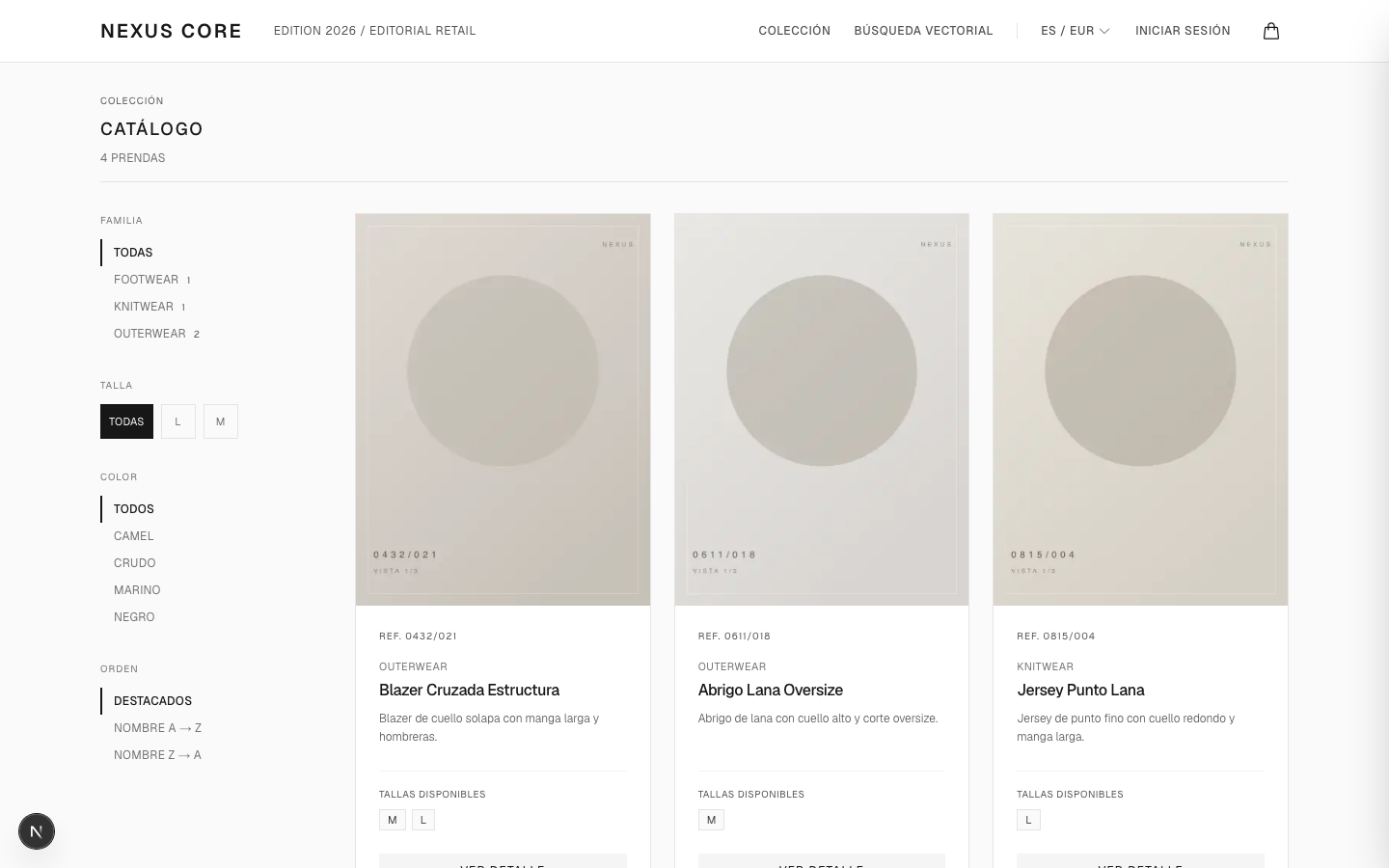This screenshot has height=868, width=1389.
Task: Open Búsqueda Vectorial in the navigation
Action: tap(923, 31)
